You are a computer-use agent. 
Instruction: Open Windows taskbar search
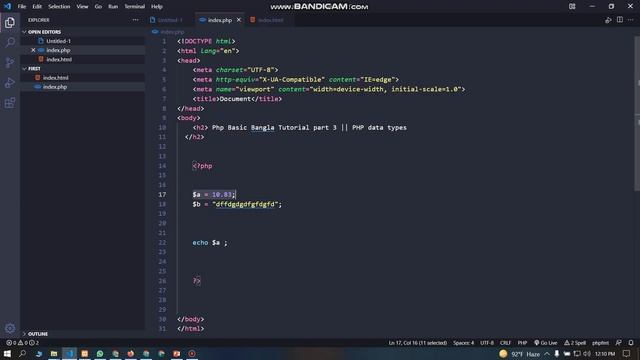point(22,353)
